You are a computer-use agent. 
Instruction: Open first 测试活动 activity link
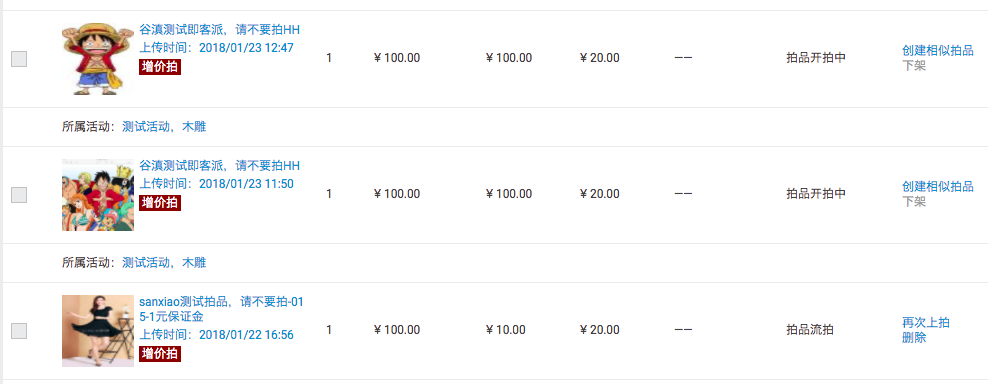click(x=146, y=127)
